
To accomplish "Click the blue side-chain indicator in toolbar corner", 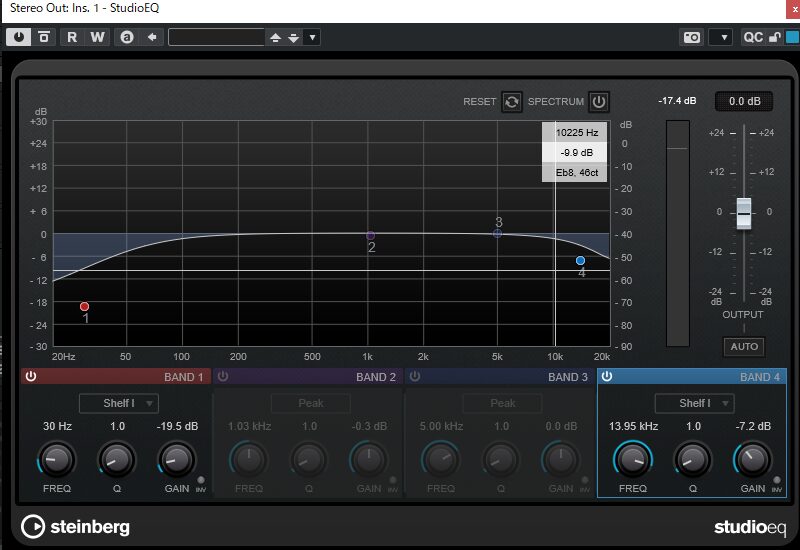I will coord(792,37).
